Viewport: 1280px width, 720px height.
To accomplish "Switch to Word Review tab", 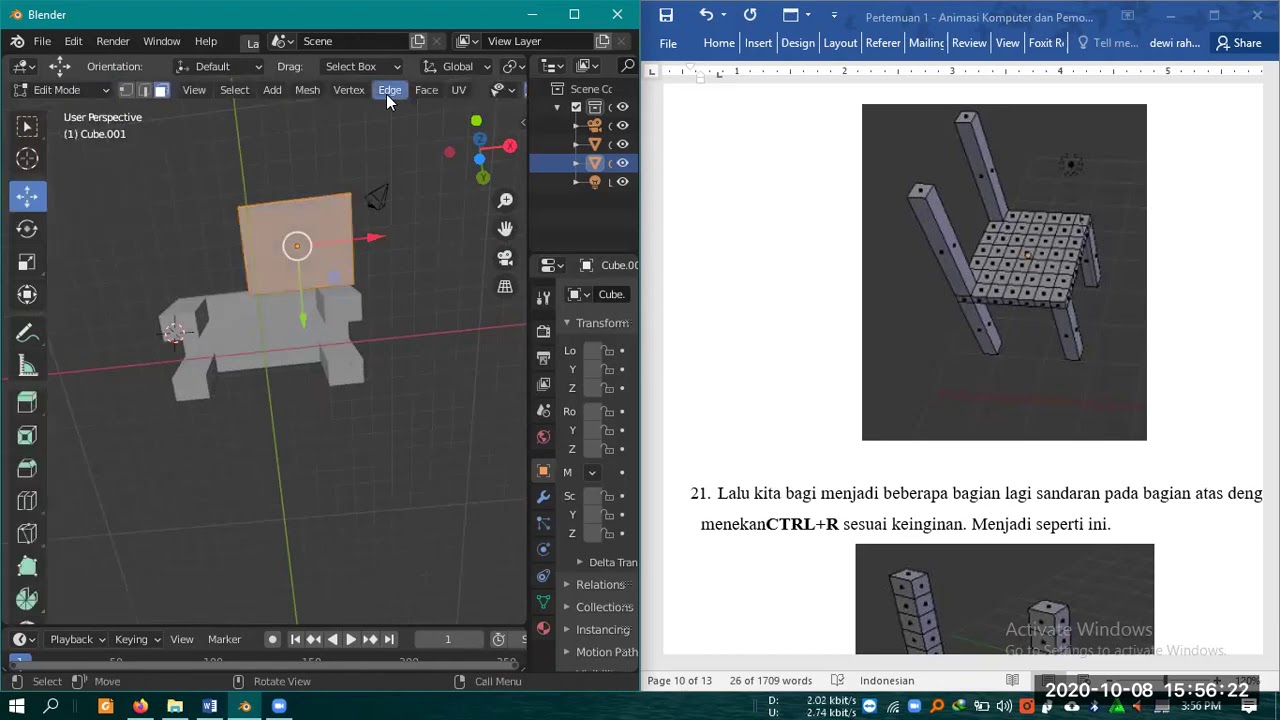I will click(969, 43).
